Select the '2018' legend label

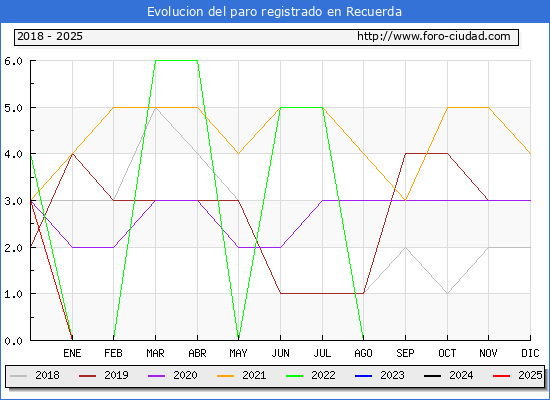point(47,375)
